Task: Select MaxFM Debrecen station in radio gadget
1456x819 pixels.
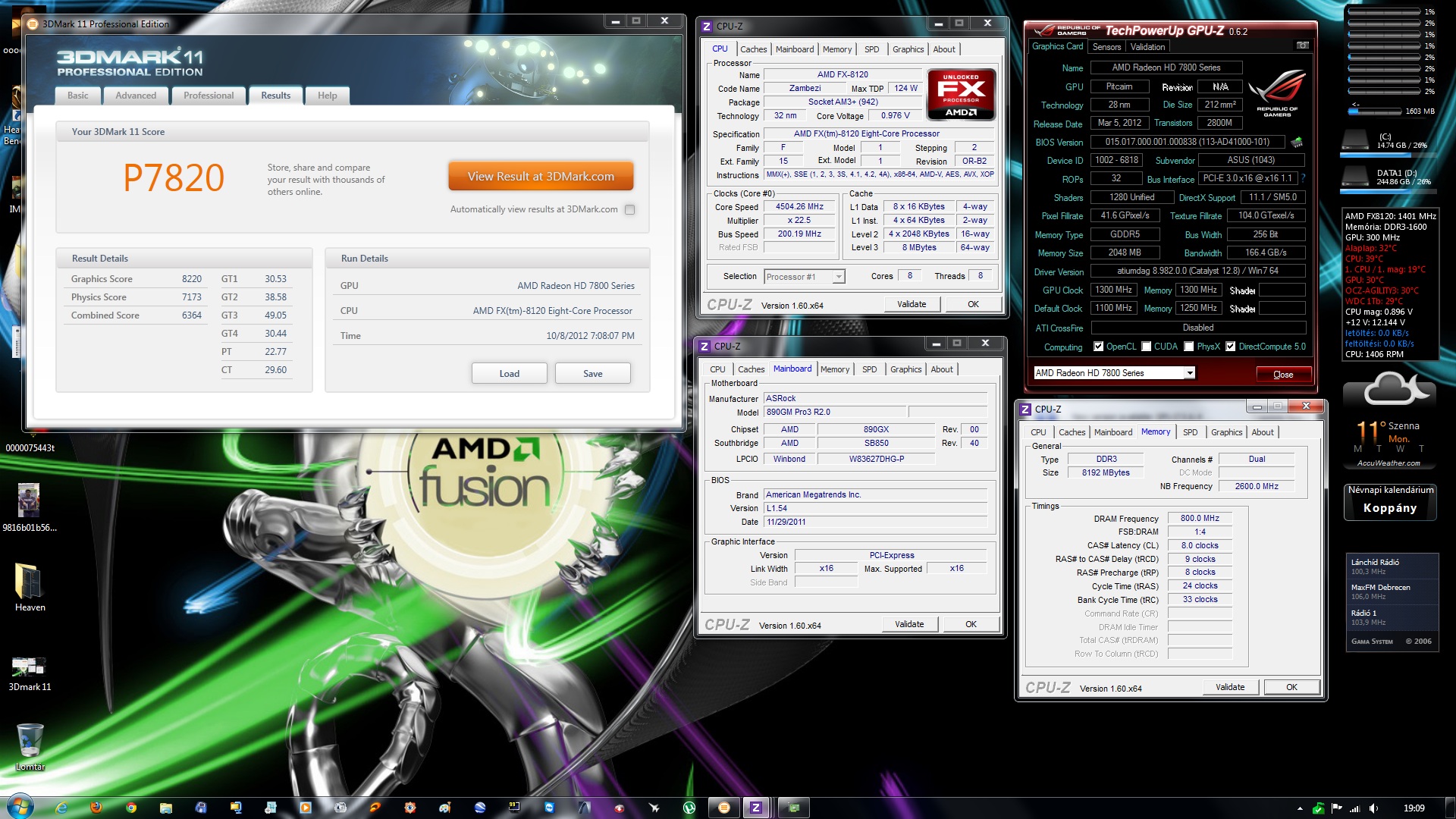Action: click(x=1392, y=591)
